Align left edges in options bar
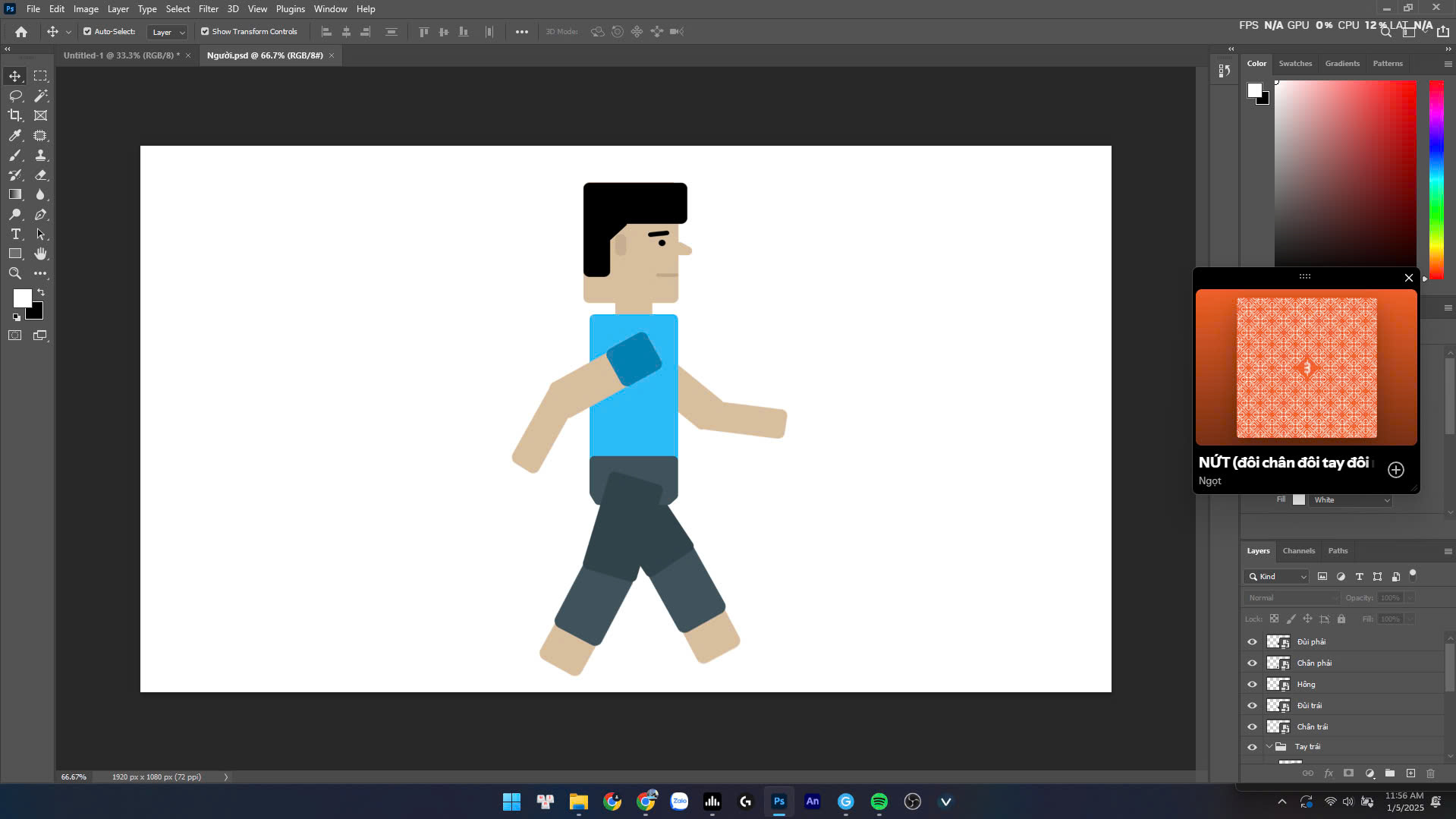 [x=326, y=32]
